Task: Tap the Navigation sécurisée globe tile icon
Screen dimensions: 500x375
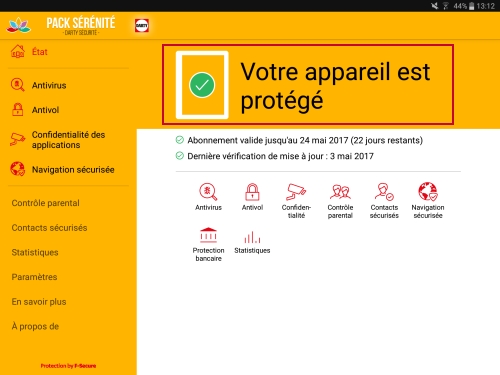Action: (x=428, y=192)
